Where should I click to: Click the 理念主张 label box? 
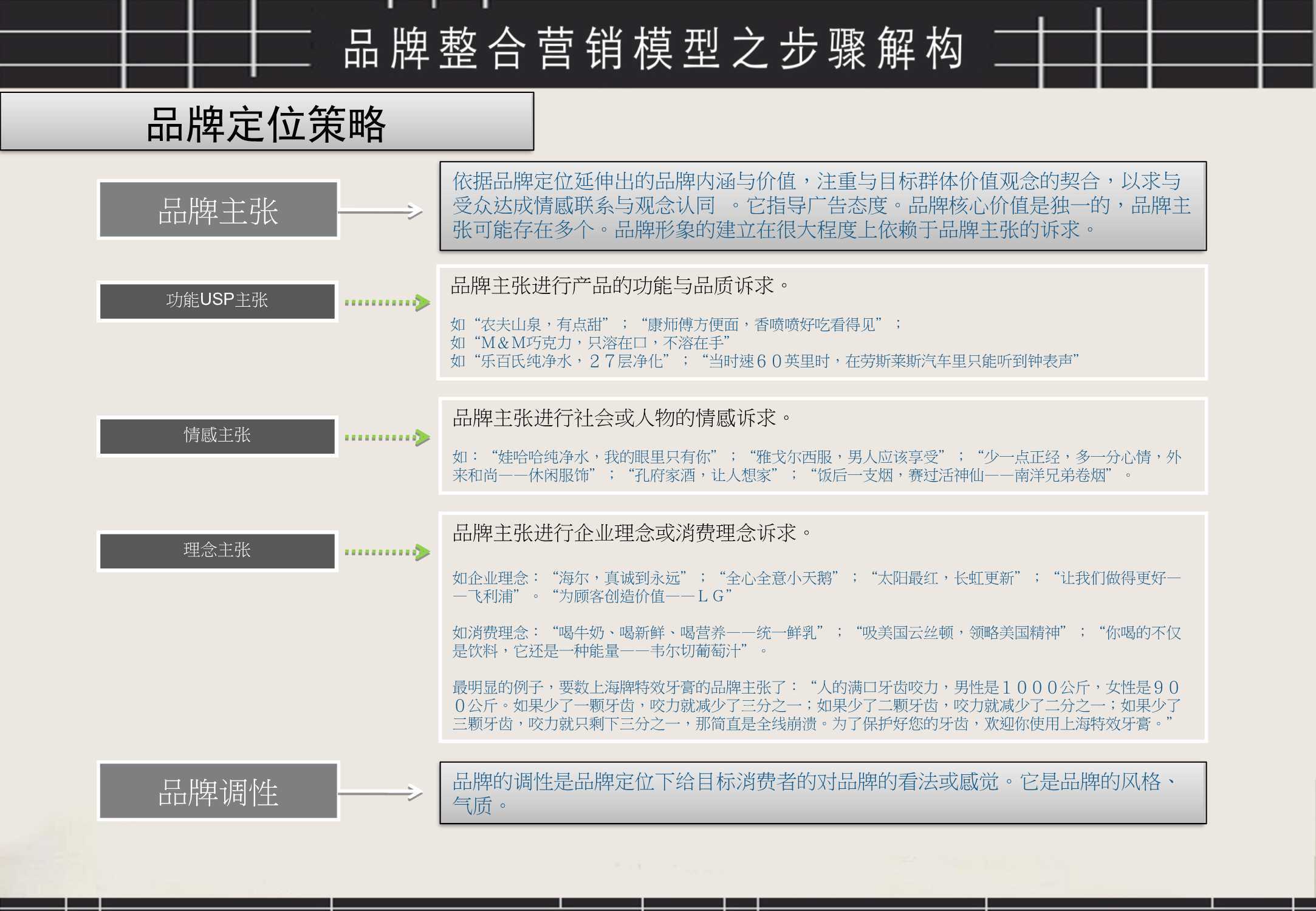click(x=217, y=551)
